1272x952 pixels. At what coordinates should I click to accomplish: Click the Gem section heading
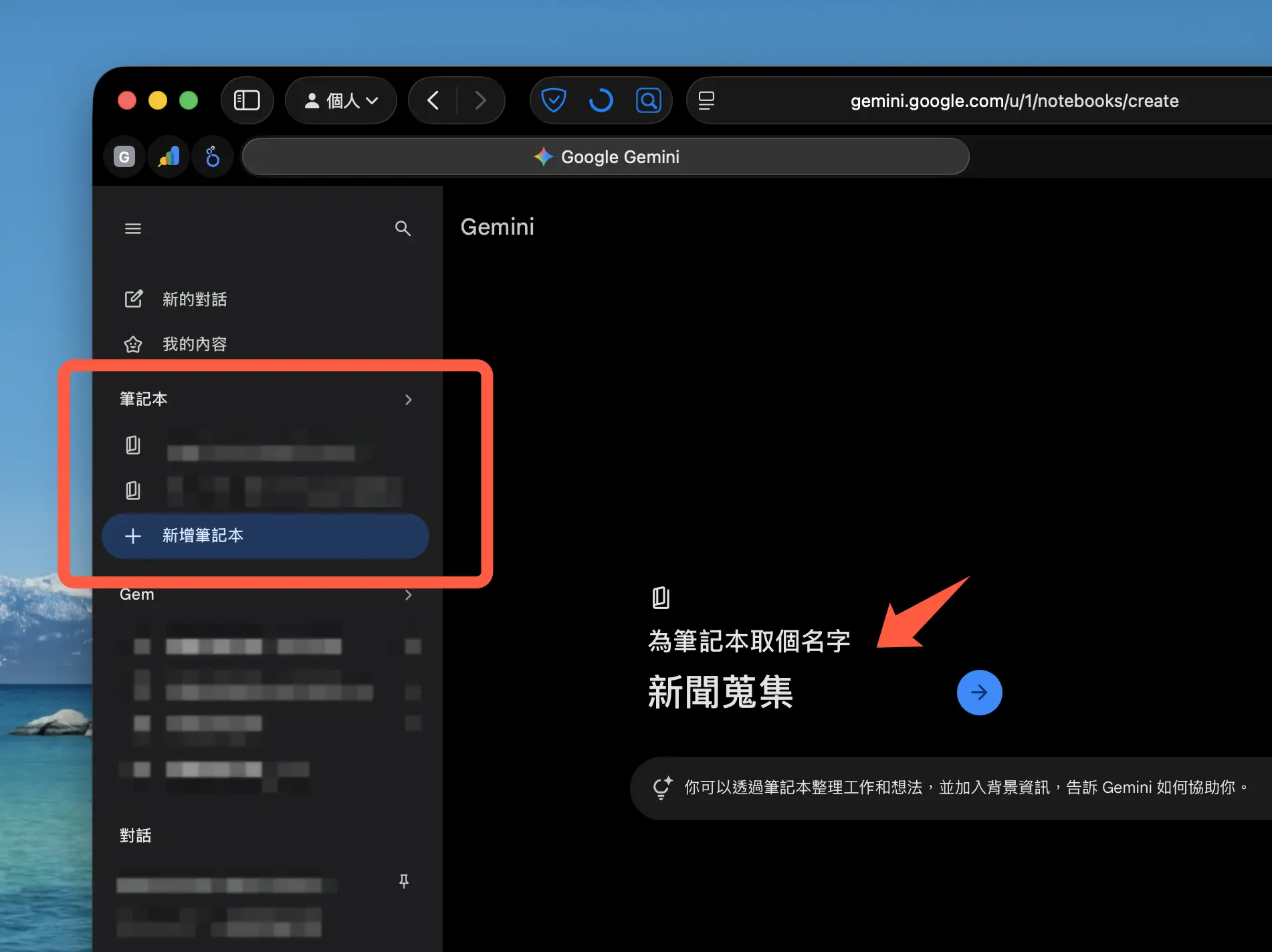[x=136, y=594]
